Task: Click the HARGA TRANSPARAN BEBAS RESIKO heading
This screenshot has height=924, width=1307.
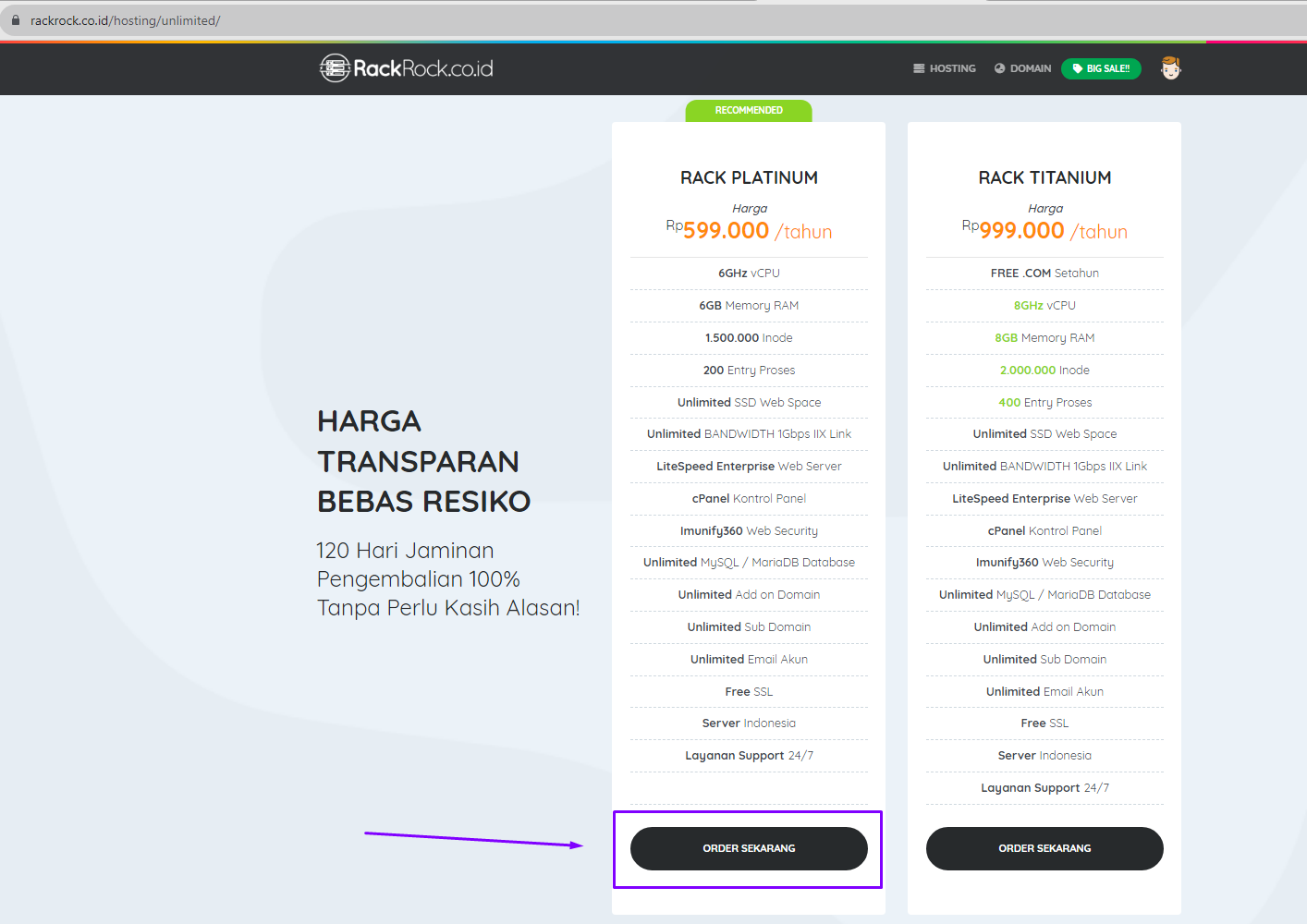Action: click(423, 461)
